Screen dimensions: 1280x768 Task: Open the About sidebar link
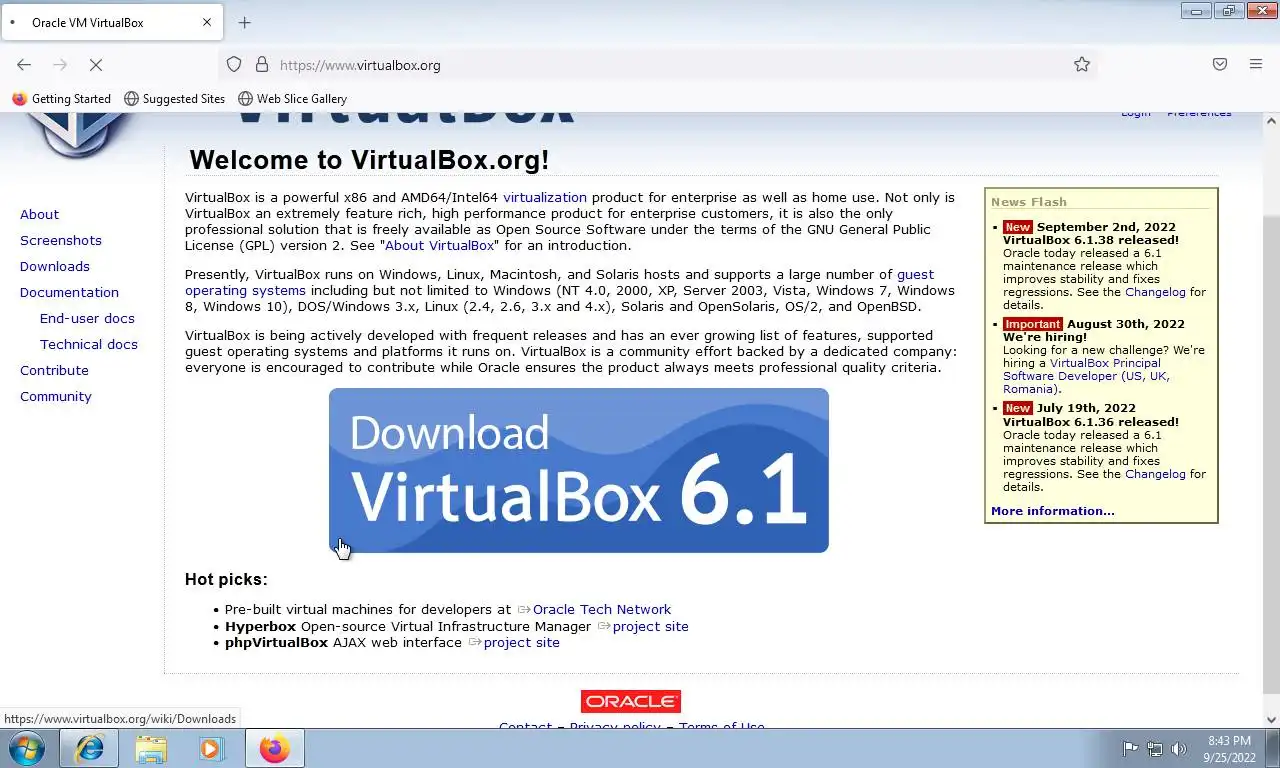[39, 214]
